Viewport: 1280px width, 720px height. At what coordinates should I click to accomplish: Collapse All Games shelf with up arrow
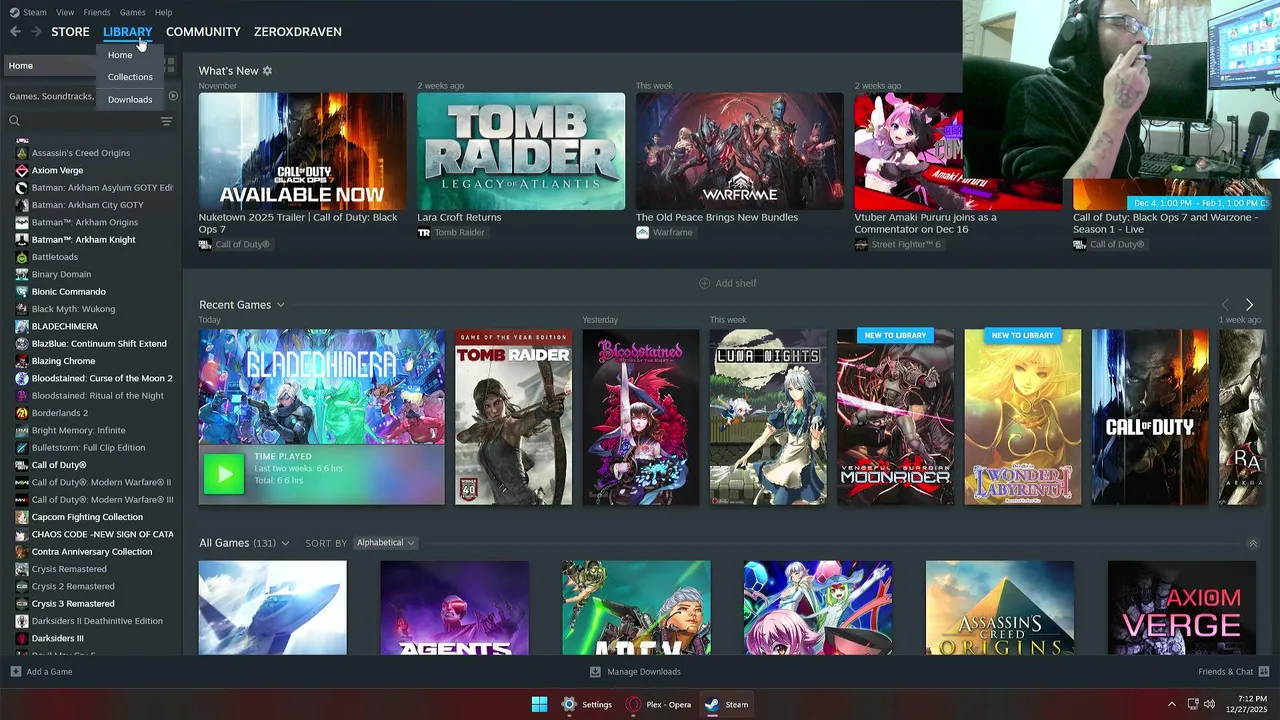[x=1253, y=543]
